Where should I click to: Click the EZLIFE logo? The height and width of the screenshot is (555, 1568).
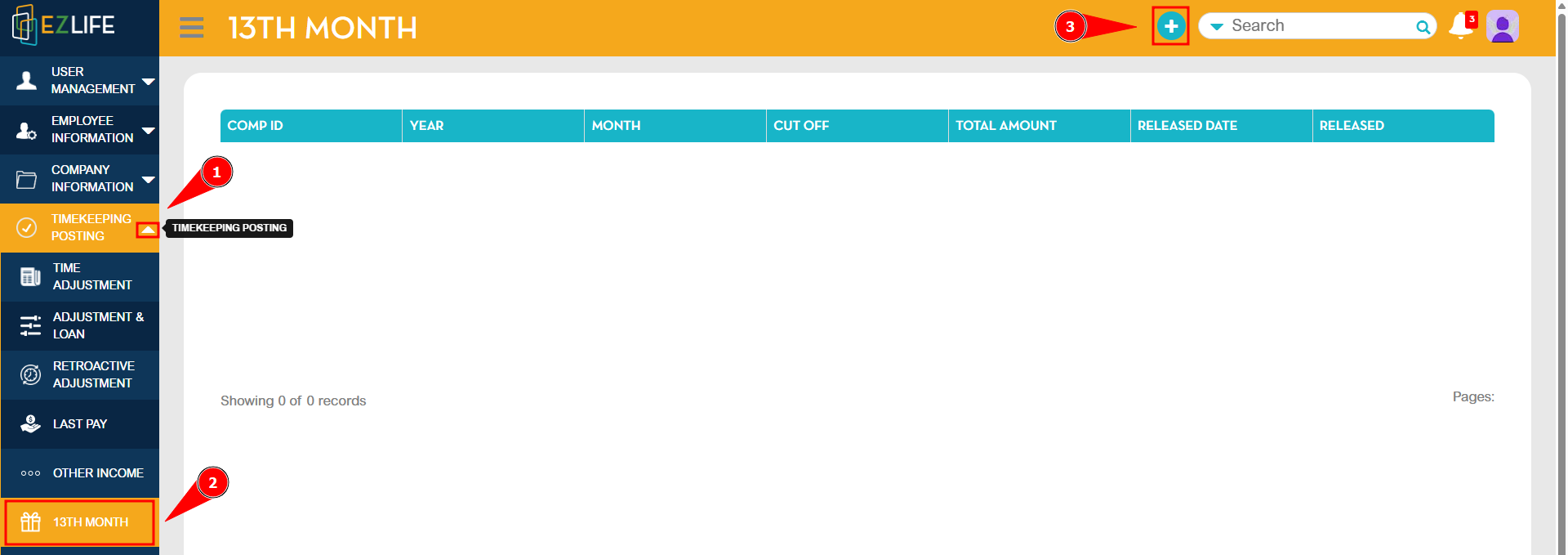pos(64,25)
